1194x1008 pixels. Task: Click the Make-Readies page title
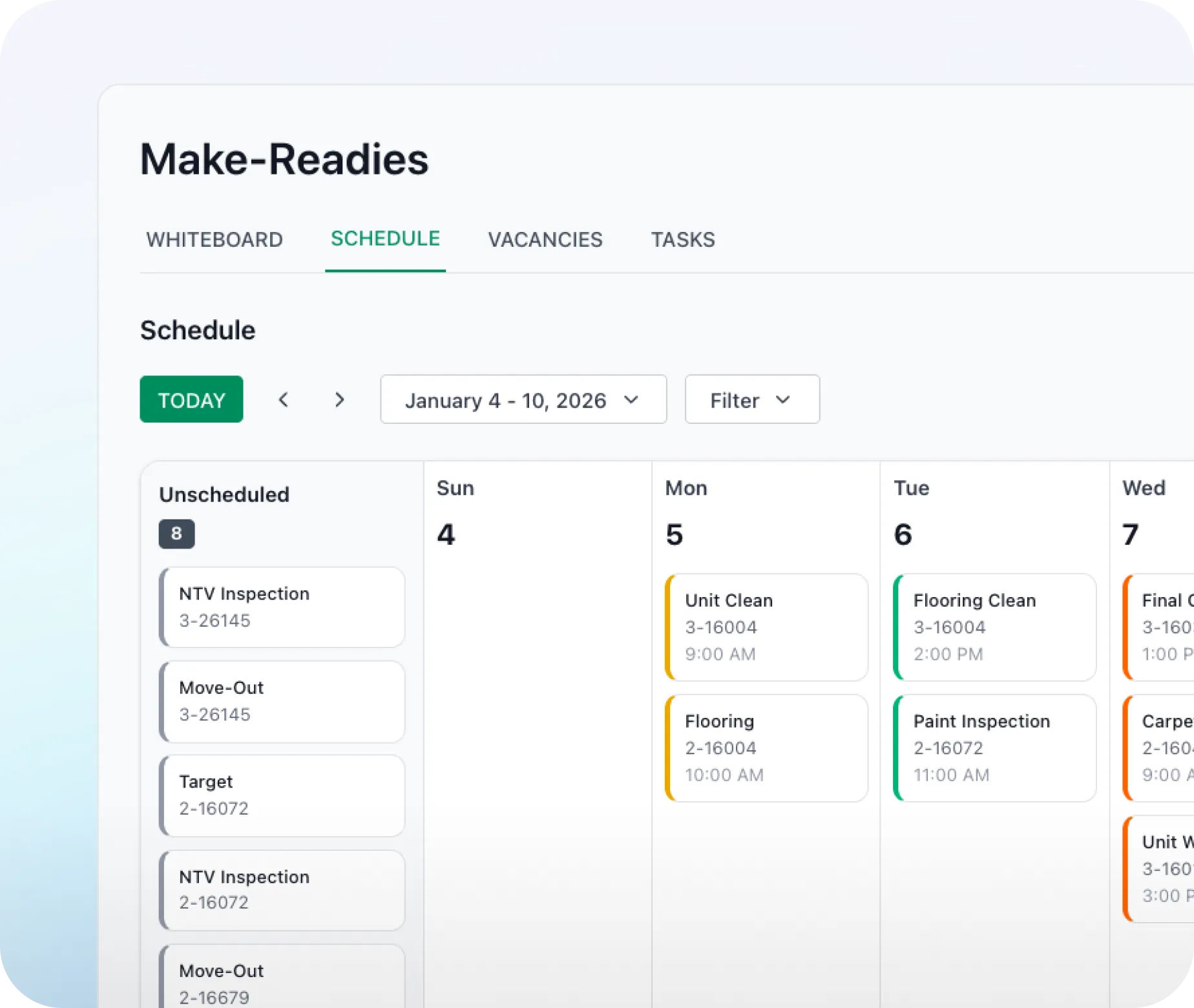(284, 159)
